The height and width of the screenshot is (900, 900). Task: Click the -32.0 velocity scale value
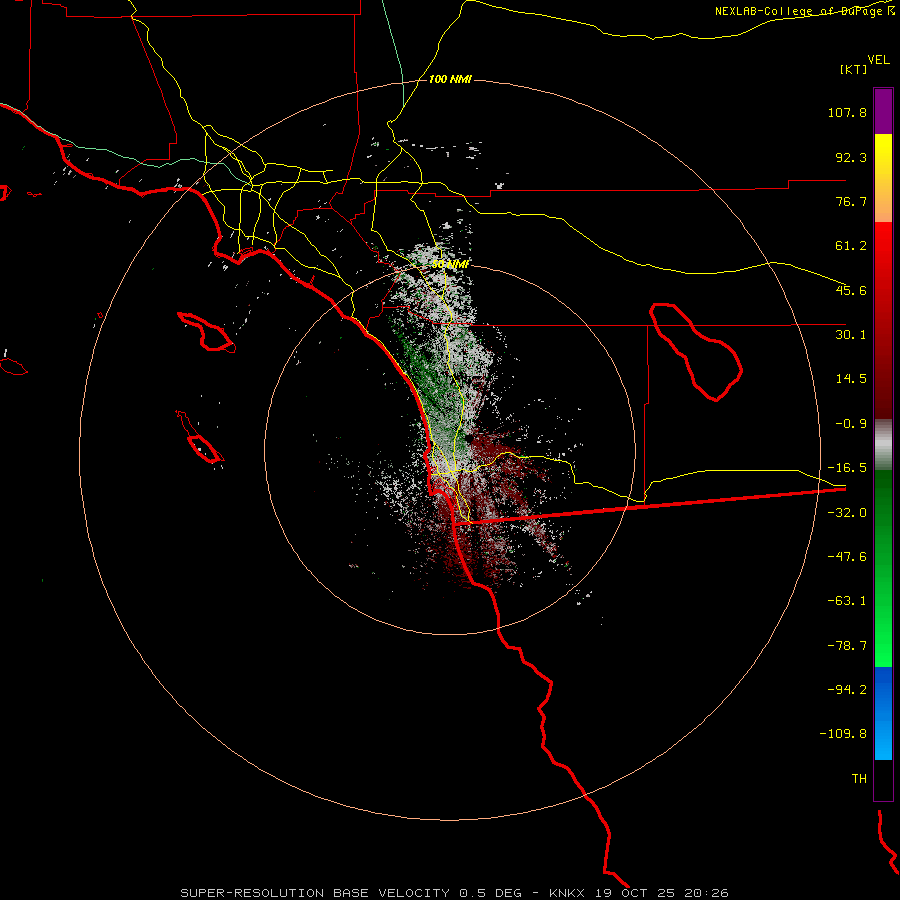click(x=847, y=513)
